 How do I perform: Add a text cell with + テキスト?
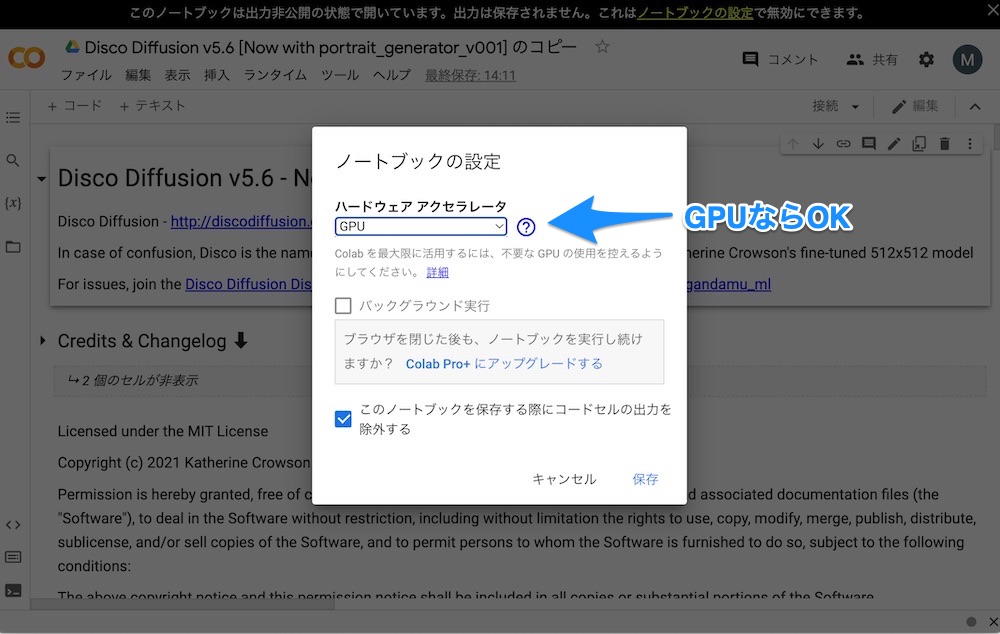coord(152,106)
